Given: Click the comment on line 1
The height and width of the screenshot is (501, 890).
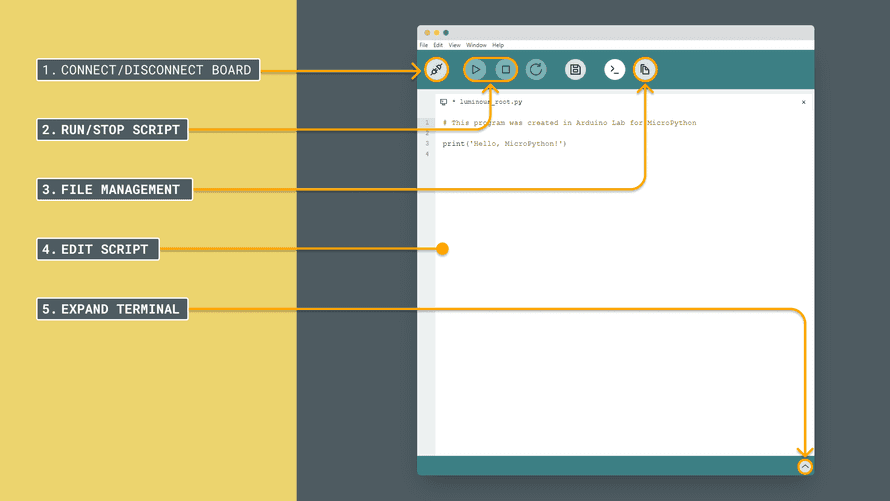Looking at the screenshot, I should click(x=569, y=123).
